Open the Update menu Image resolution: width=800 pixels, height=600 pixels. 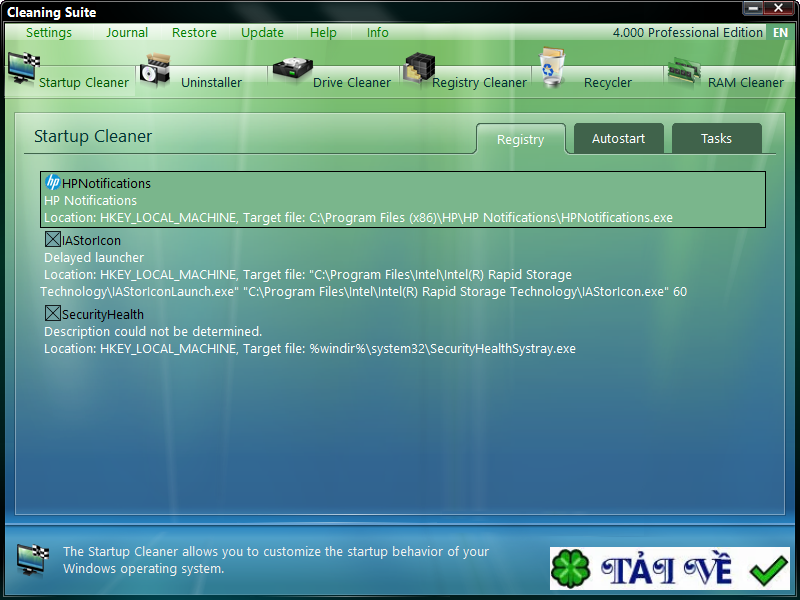tap(262, 33)
